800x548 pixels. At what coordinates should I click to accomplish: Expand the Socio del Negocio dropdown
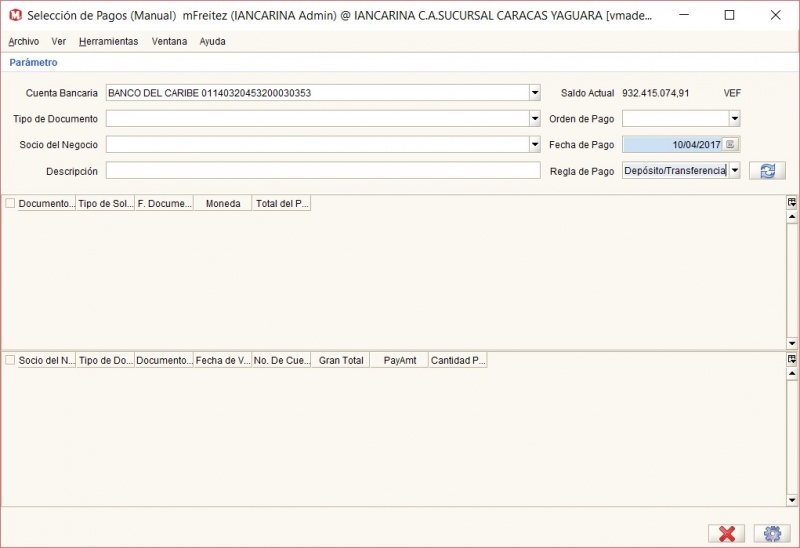pos(534,144)
